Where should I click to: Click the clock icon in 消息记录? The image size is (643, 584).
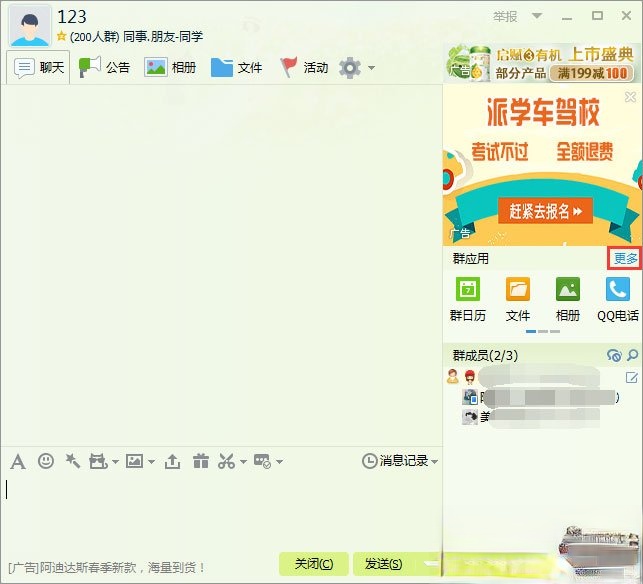pos(369,461)
